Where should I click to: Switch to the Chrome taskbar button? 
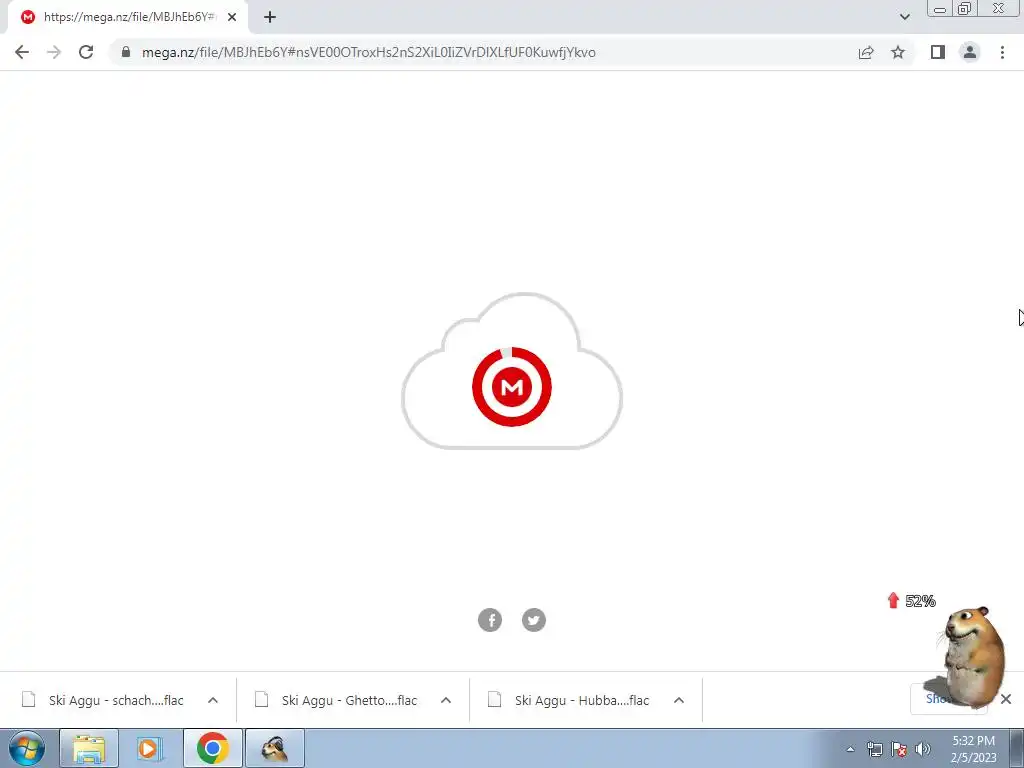(x=213, y=748)
